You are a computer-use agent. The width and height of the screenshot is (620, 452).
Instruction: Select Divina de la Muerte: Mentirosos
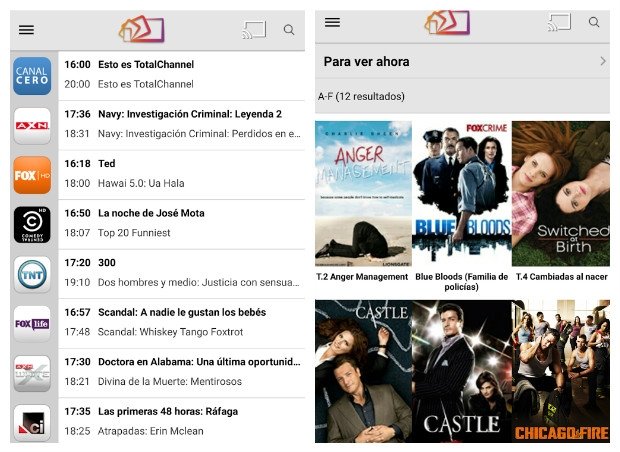tap(170, 382)
